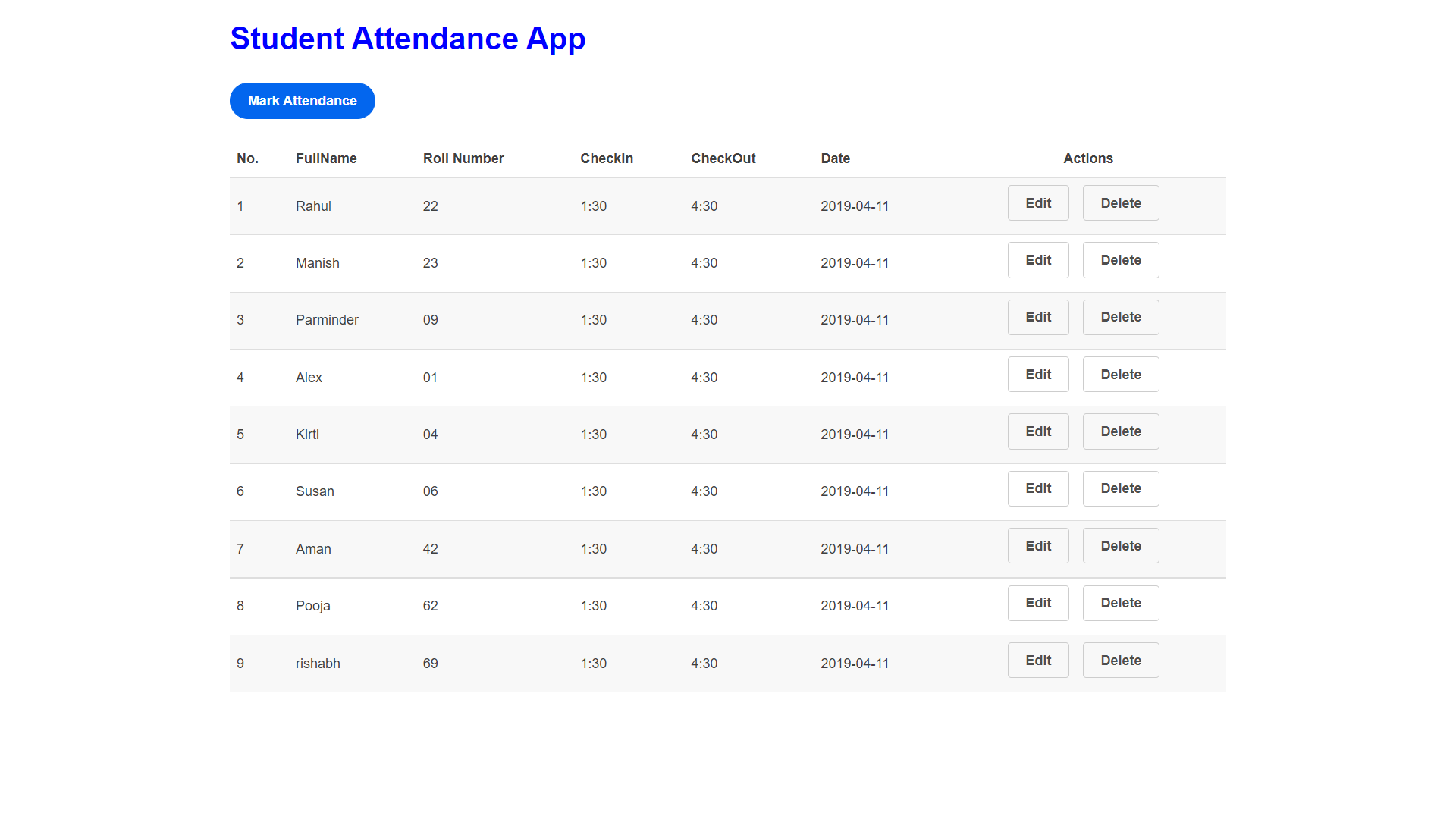This screenshot has width=1456, height=819.
Task: Delete Parminder's record
Action: pos(1120,317)
